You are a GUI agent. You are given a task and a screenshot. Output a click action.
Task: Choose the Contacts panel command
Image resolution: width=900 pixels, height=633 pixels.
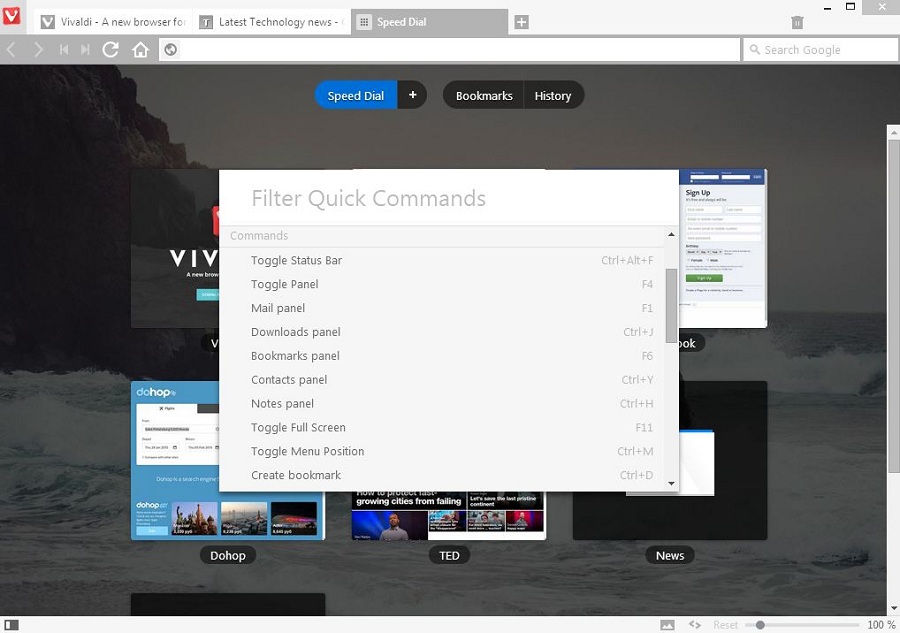(x=441, y=380)
